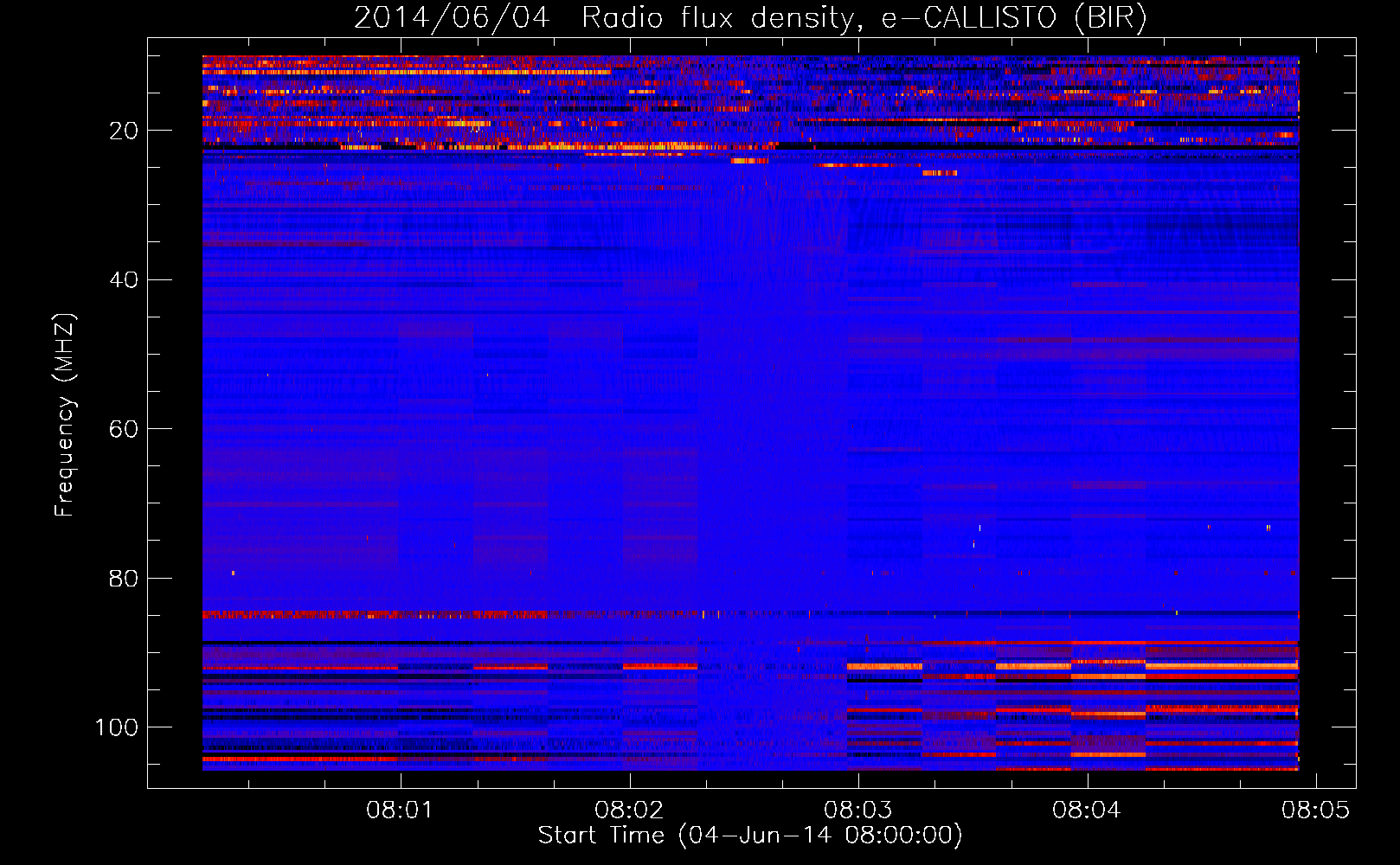The height and width of the screenshot is (865, 1400).
Task: Click the 60 frequency tick label
Action: tap(124, 429)
